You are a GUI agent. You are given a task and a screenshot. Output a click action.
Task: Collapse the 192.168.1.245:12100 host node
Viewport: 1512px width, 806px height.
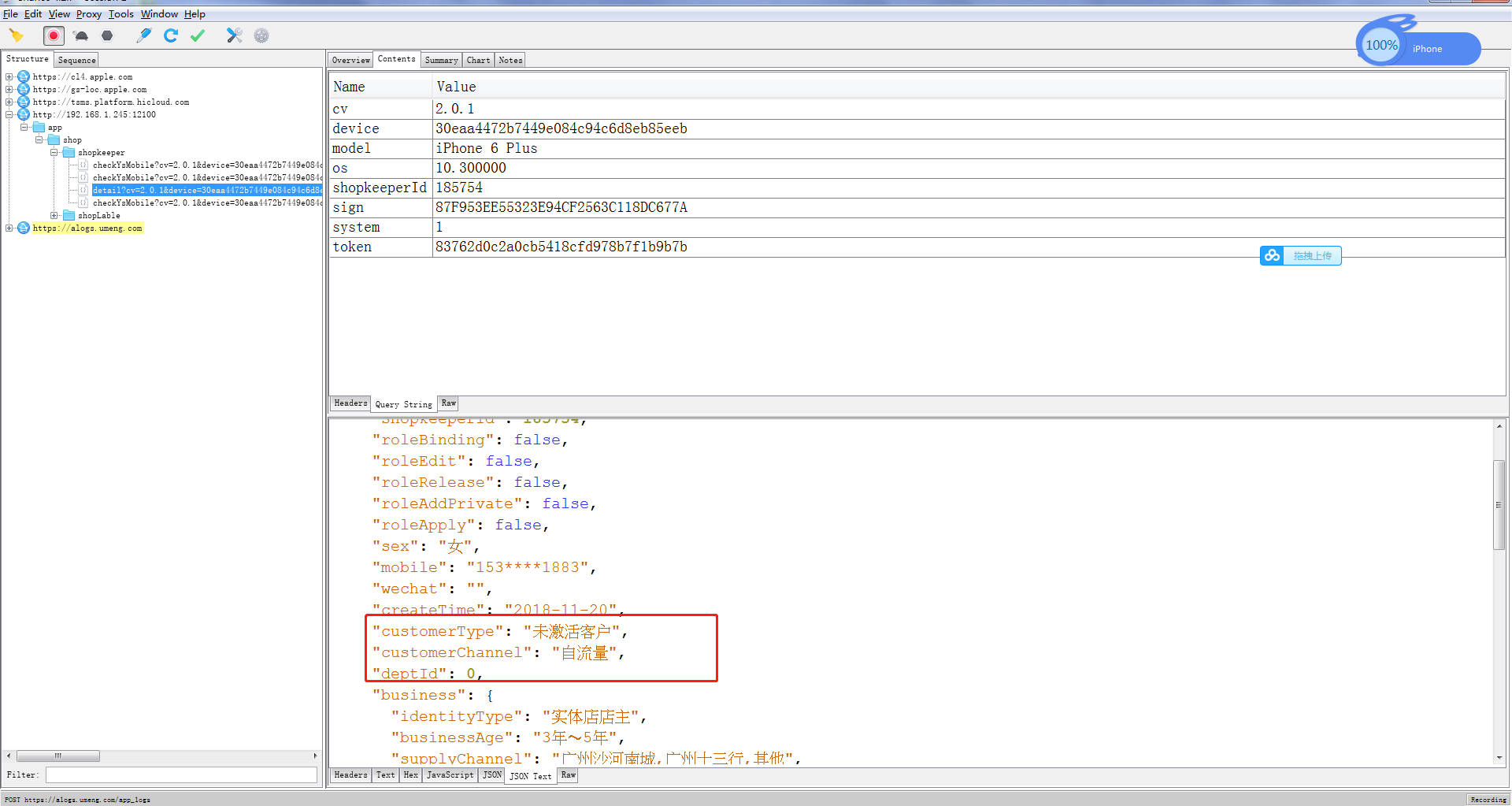tap(9, 114)
